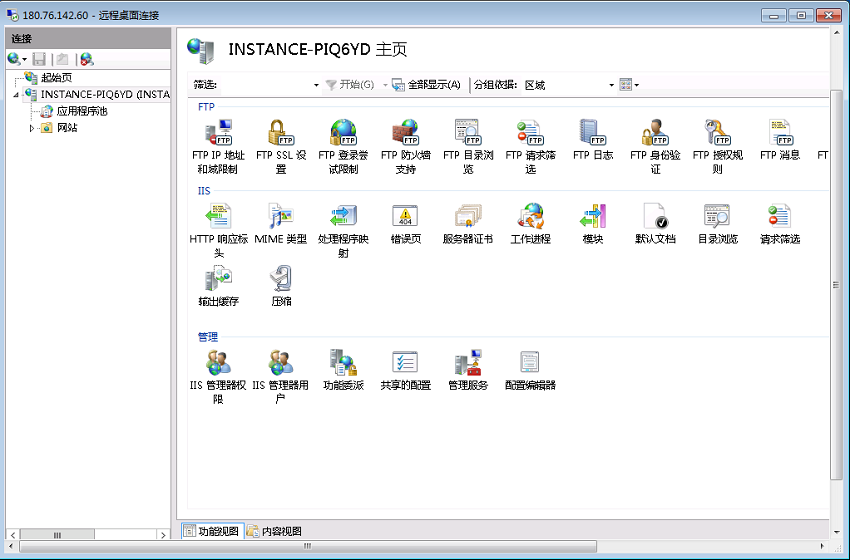Open 管理服务 feature
This screenshot has width=850, height=560.
pyautogui.click(x=468, y=370)
